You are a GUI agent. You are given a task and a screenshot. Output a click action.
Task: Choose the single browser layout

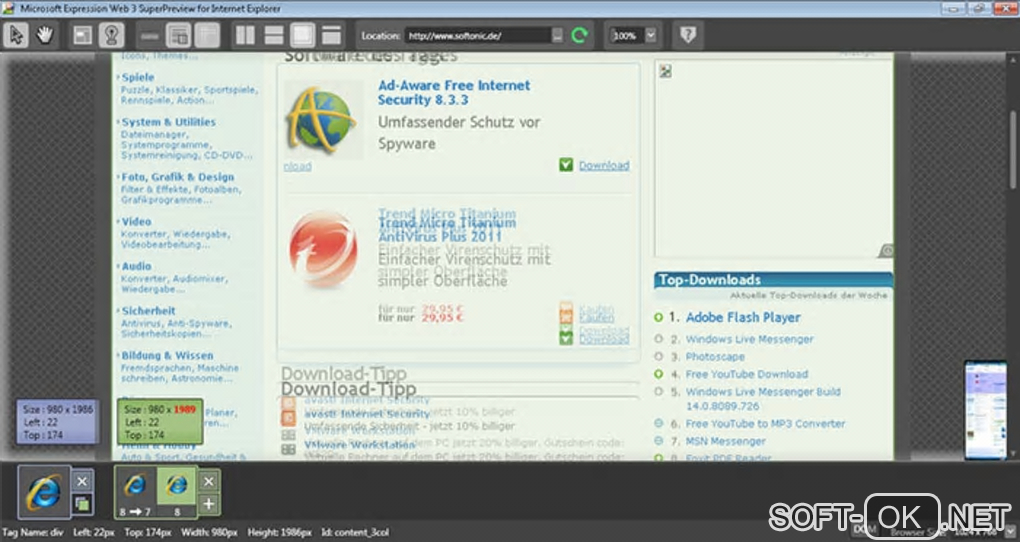pyautogui.click(x=332, y=35)
